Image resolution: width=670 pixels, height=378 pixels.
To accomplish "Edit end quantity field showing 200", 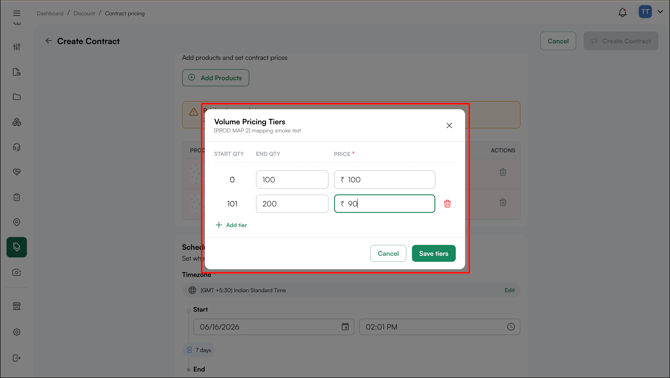I will pos(292,204).
